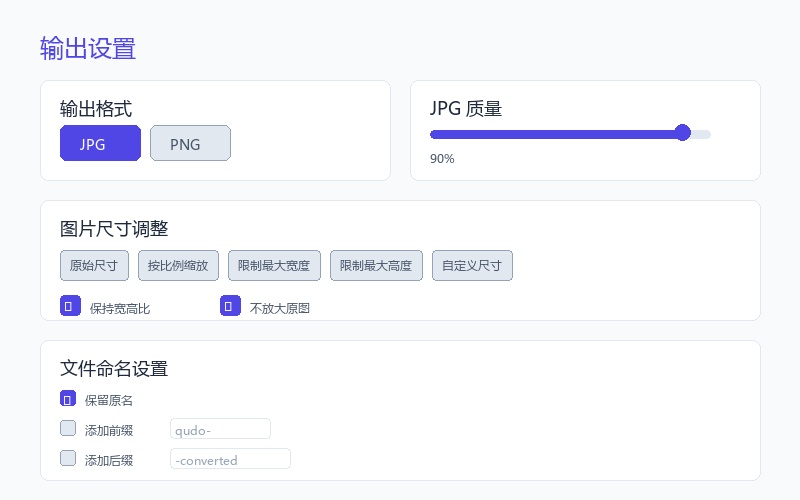This screenshot has width=800, height=500.
Task: Choose 限制最大高度 resize option
Action: click(376, 265)
